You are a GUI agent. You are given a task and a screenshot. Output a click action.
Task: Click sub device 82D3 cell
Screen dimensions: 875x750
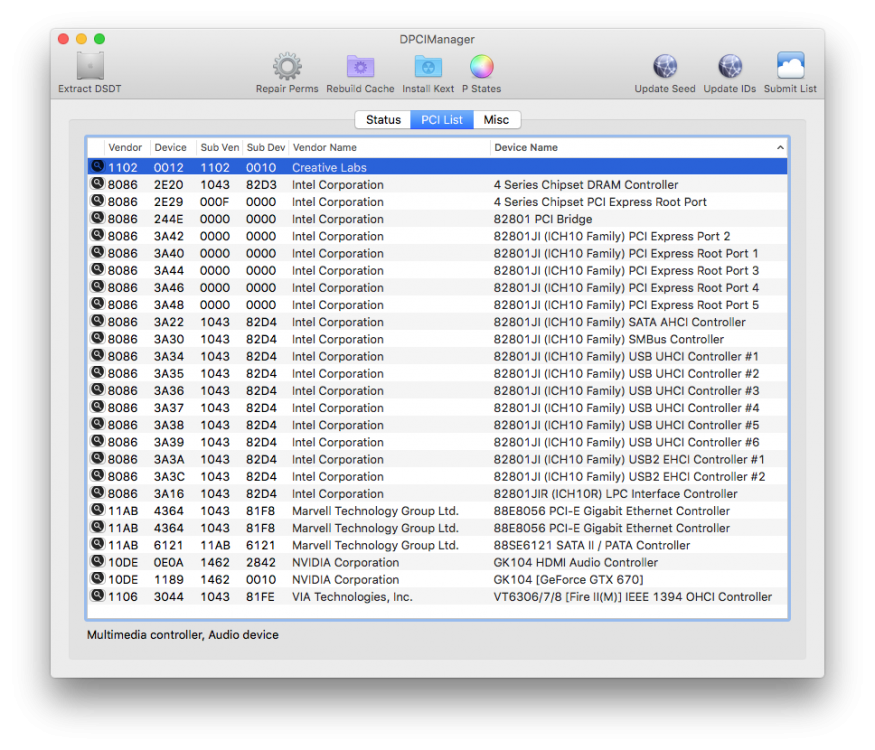[x=261, y=185]
